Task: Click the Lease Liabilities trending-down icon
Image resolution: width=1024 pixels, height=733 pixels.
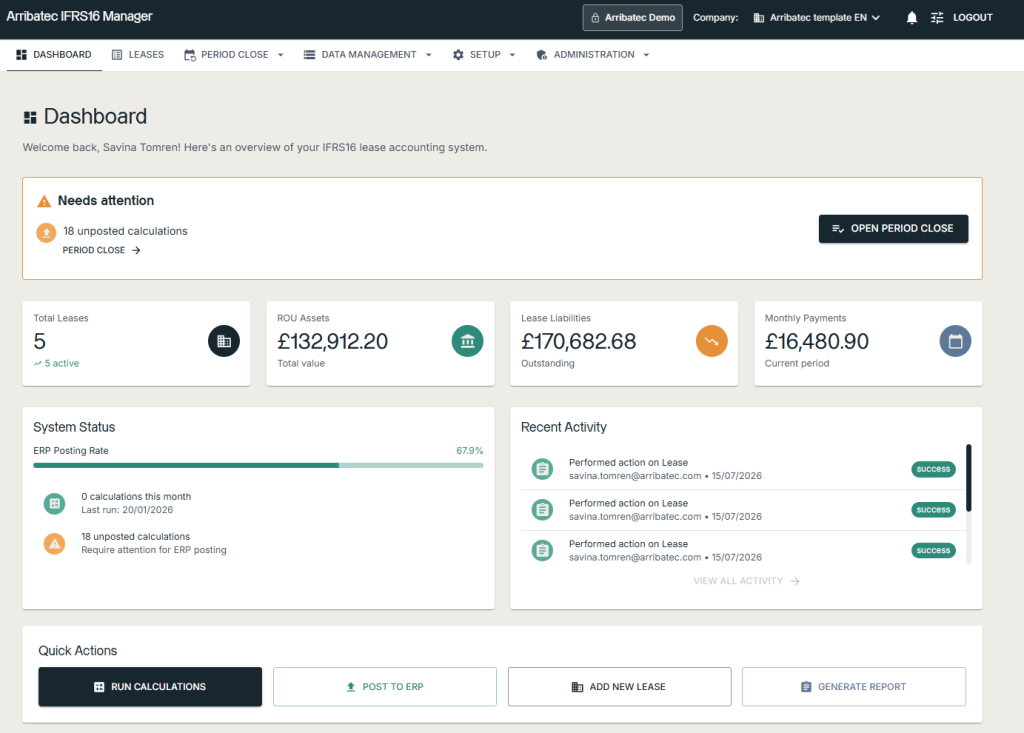Action: coord(712,341)
